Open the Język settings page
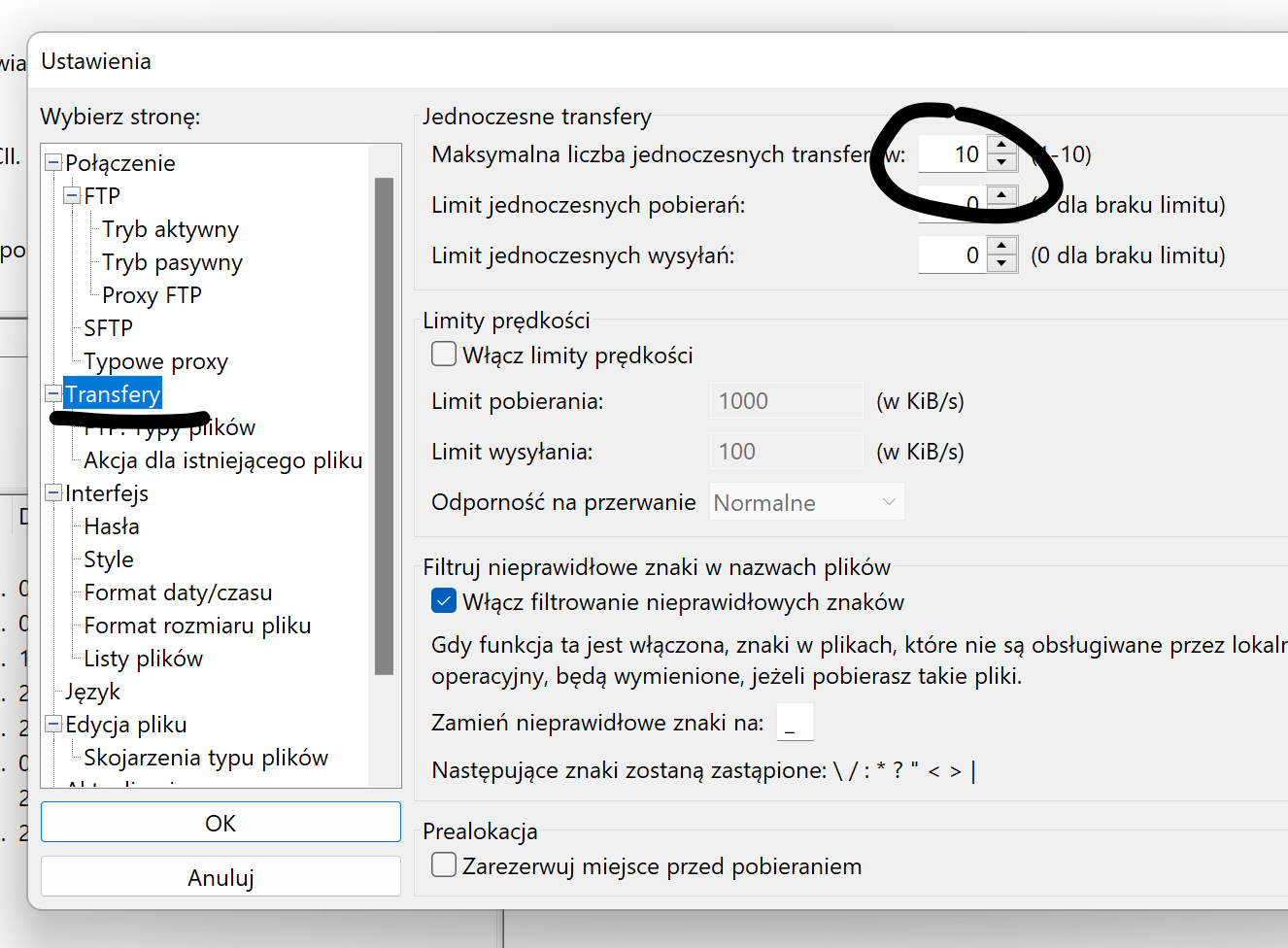Viewport: 1288px width, 948px height. (x=92, y=692)
